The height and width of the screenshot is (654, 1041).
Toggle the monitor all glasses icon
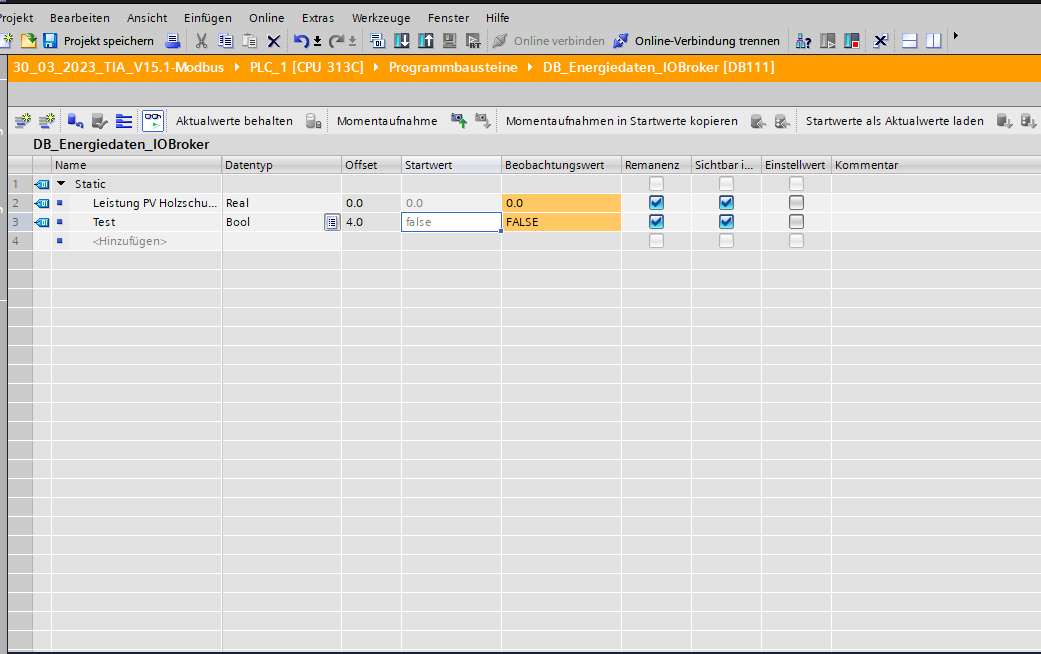[x=152, y=121]
